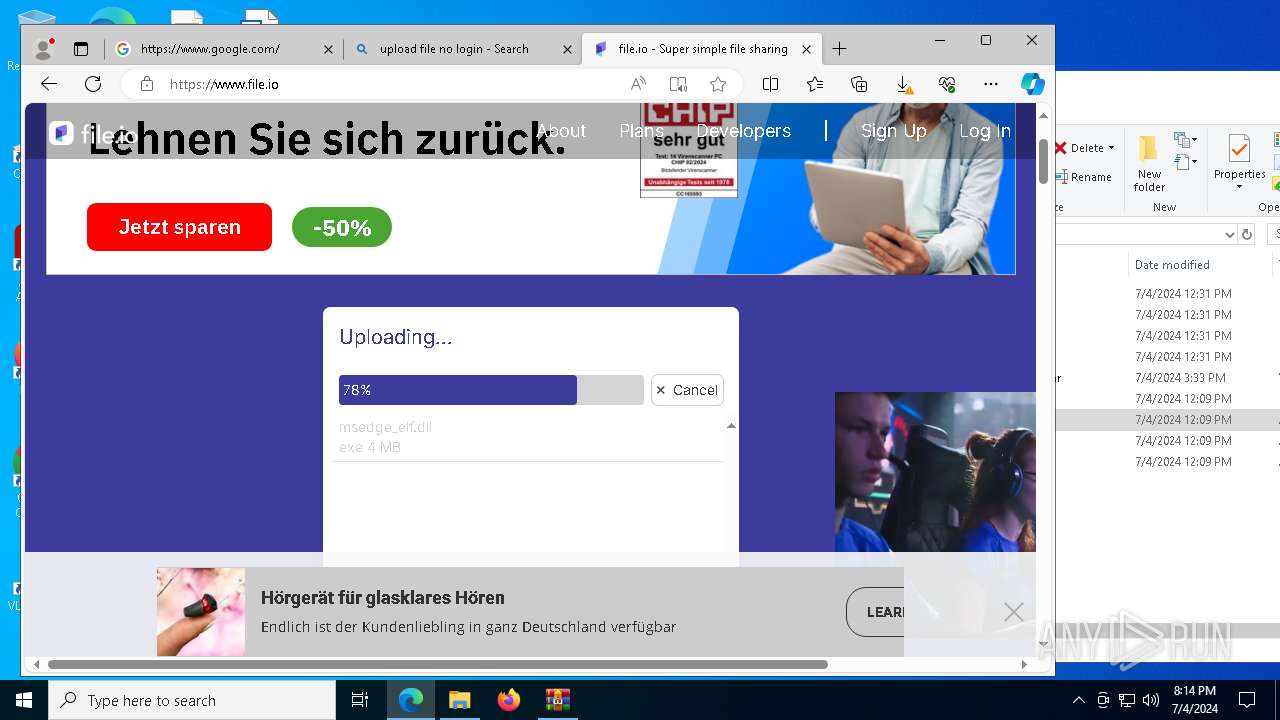This screenshot has width=1280, height=720.
Task: Click the green -50% badge
Action: 342,228
